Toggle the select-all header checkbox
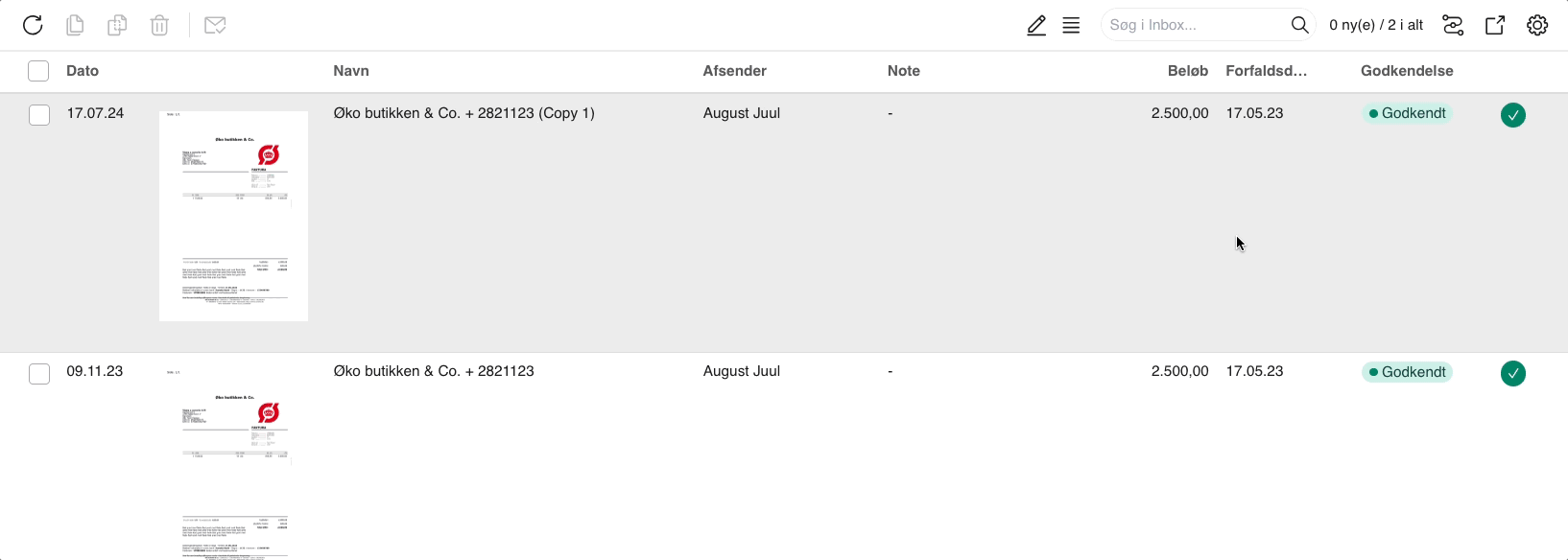Viewport: 1568px width, 560px height. [38, 71]
